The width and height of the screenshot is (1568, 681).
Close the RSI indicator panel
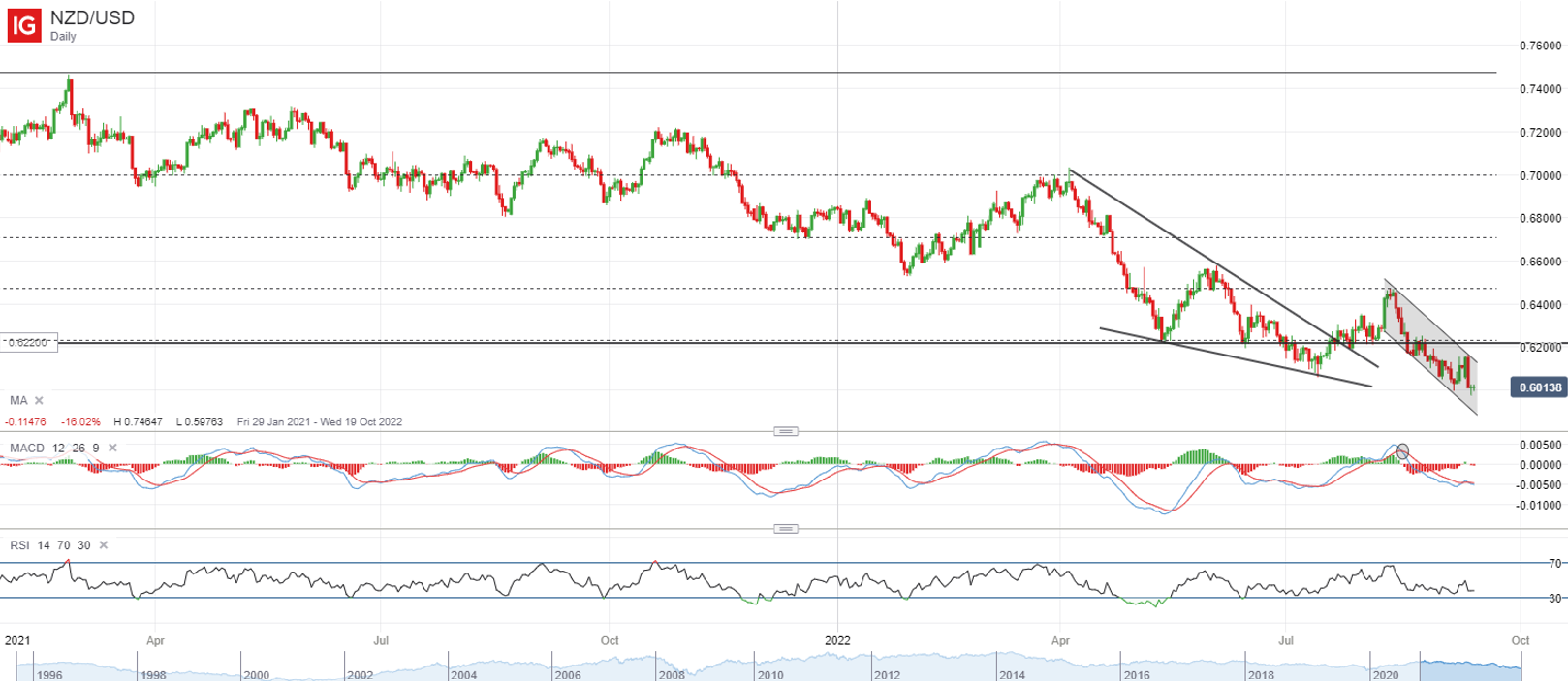(103, 545)
